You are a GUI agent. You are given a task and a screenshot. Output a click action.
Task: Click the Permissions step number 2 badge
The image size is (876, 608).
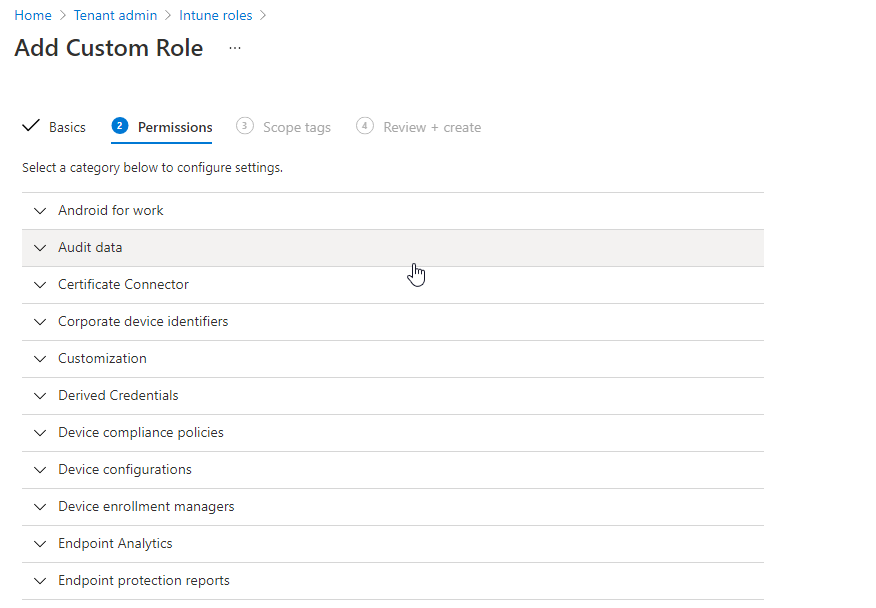120,126
